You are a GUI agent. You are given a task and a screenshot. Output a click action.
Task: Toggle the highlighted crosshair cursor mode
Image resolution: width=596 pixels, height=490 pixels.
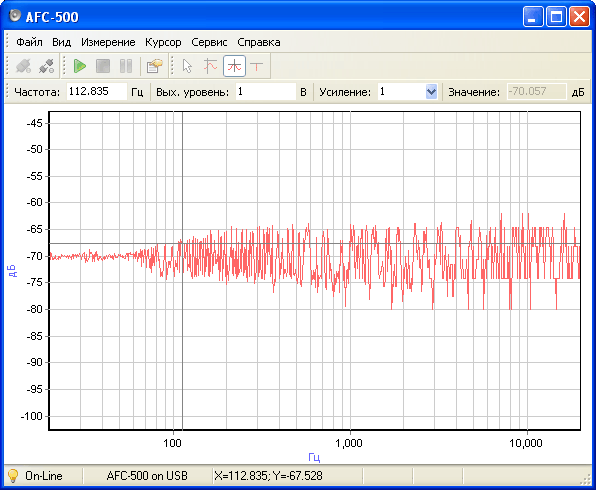tap(234, 66)
